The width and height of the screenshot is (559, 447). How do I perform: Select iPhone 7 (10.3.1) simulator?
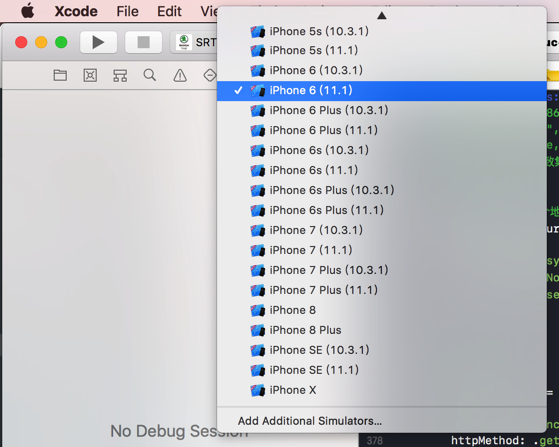click(382, 230)
